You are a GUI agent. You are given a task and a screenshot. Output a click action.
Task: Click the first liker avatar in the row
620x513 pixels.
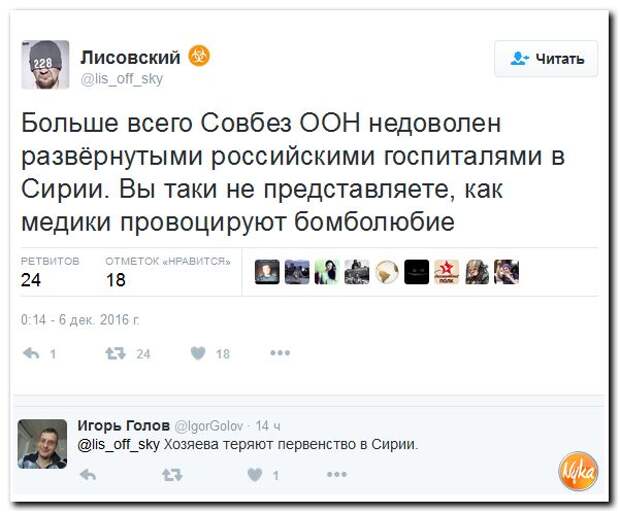(x=266, y=272)
